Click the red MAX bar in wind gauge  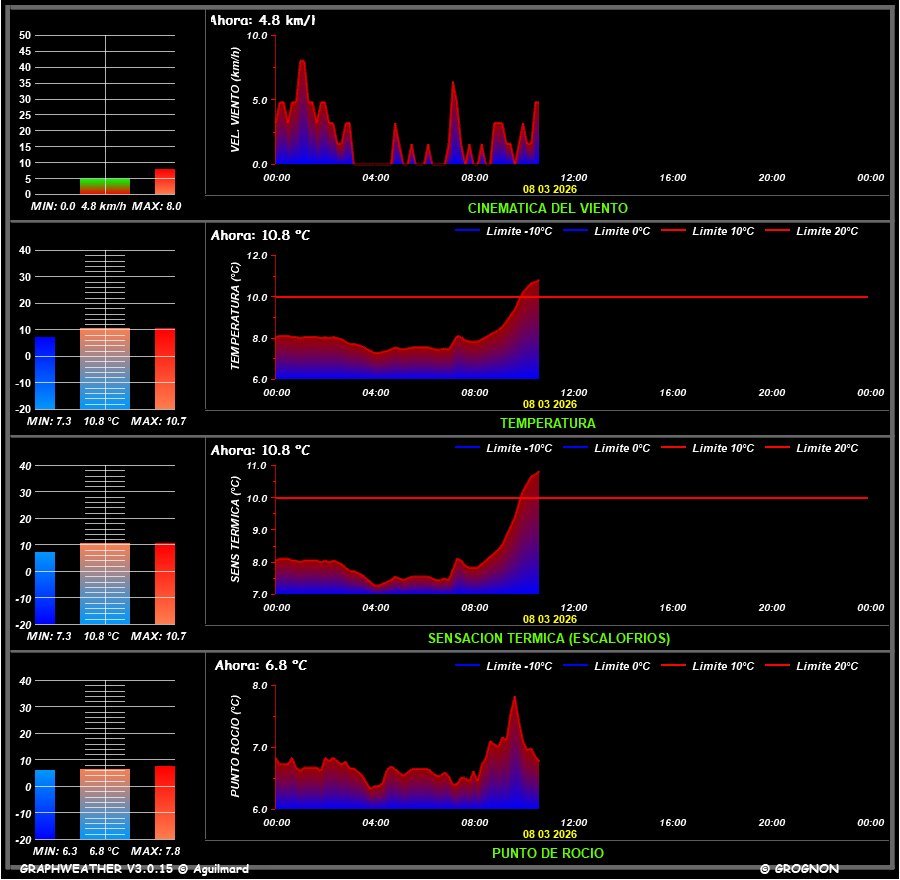coord(165,182)
